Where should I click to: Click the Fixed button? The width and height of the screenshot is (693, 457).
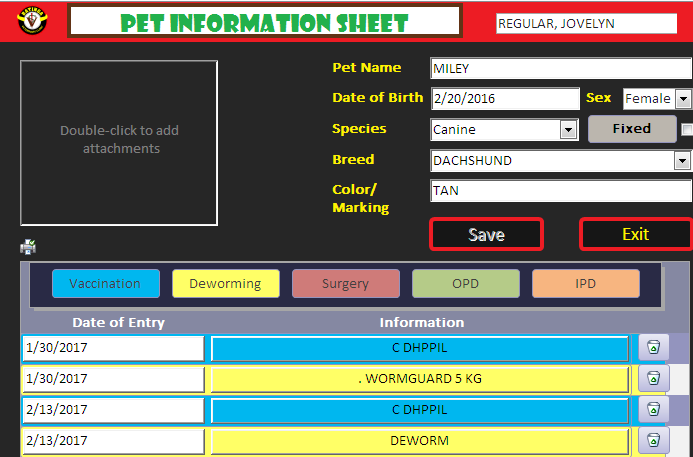coord(631,129)
